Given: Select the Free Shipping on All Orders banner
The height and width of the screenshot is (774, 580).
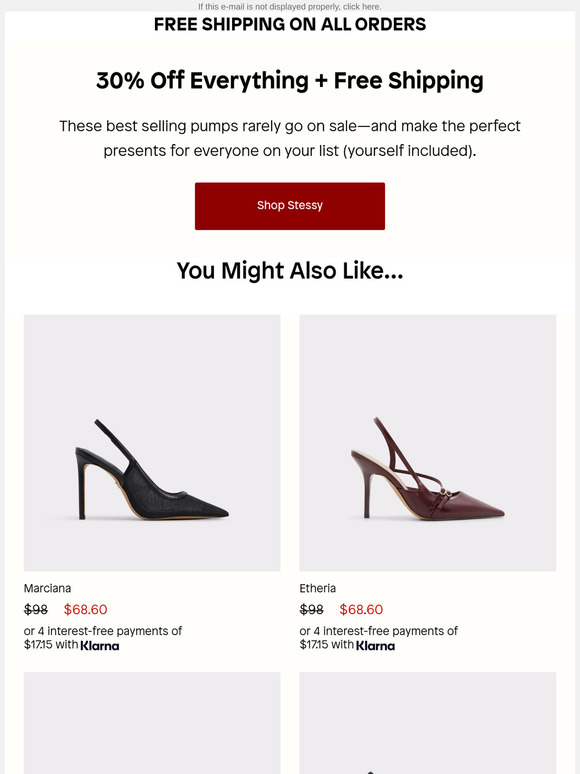Looking at the screenshot, I should click(290, 24).
